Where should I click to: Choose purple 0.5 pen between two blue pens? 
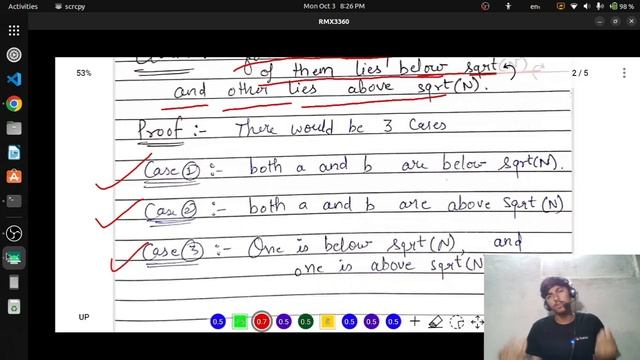click(x=371, y=322)
